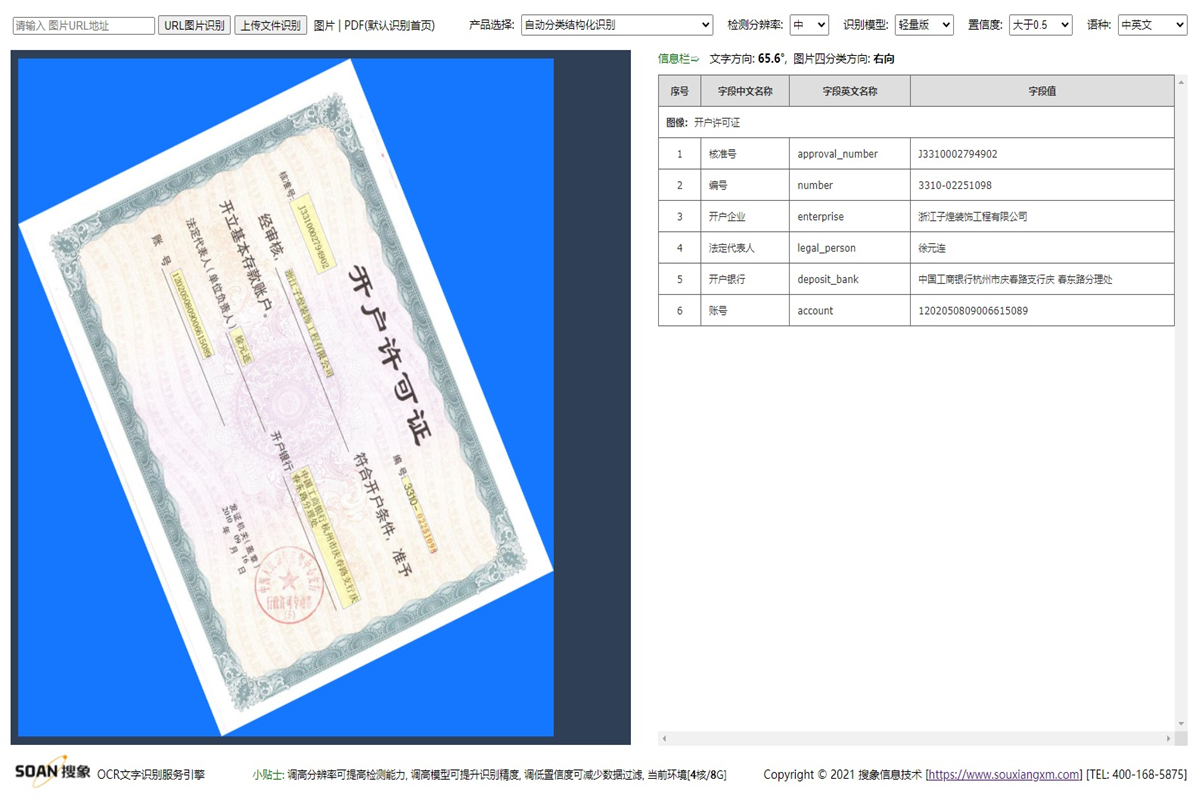
Task: Open the 产品选择 dropdown
Action: tap(617, 25)
